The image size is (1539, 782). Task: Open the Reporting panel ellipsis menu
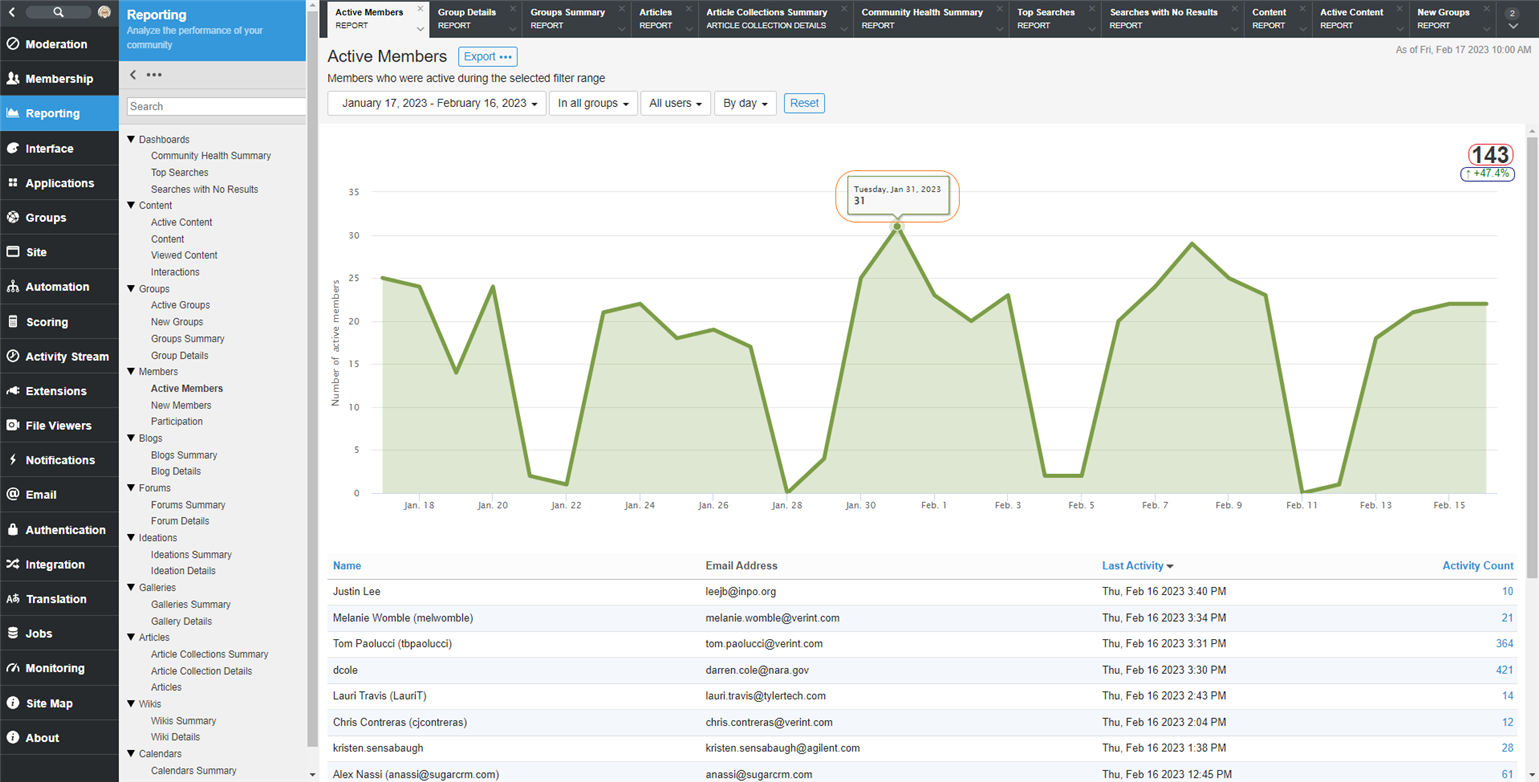pyautogui.click(x=154, y=75)
